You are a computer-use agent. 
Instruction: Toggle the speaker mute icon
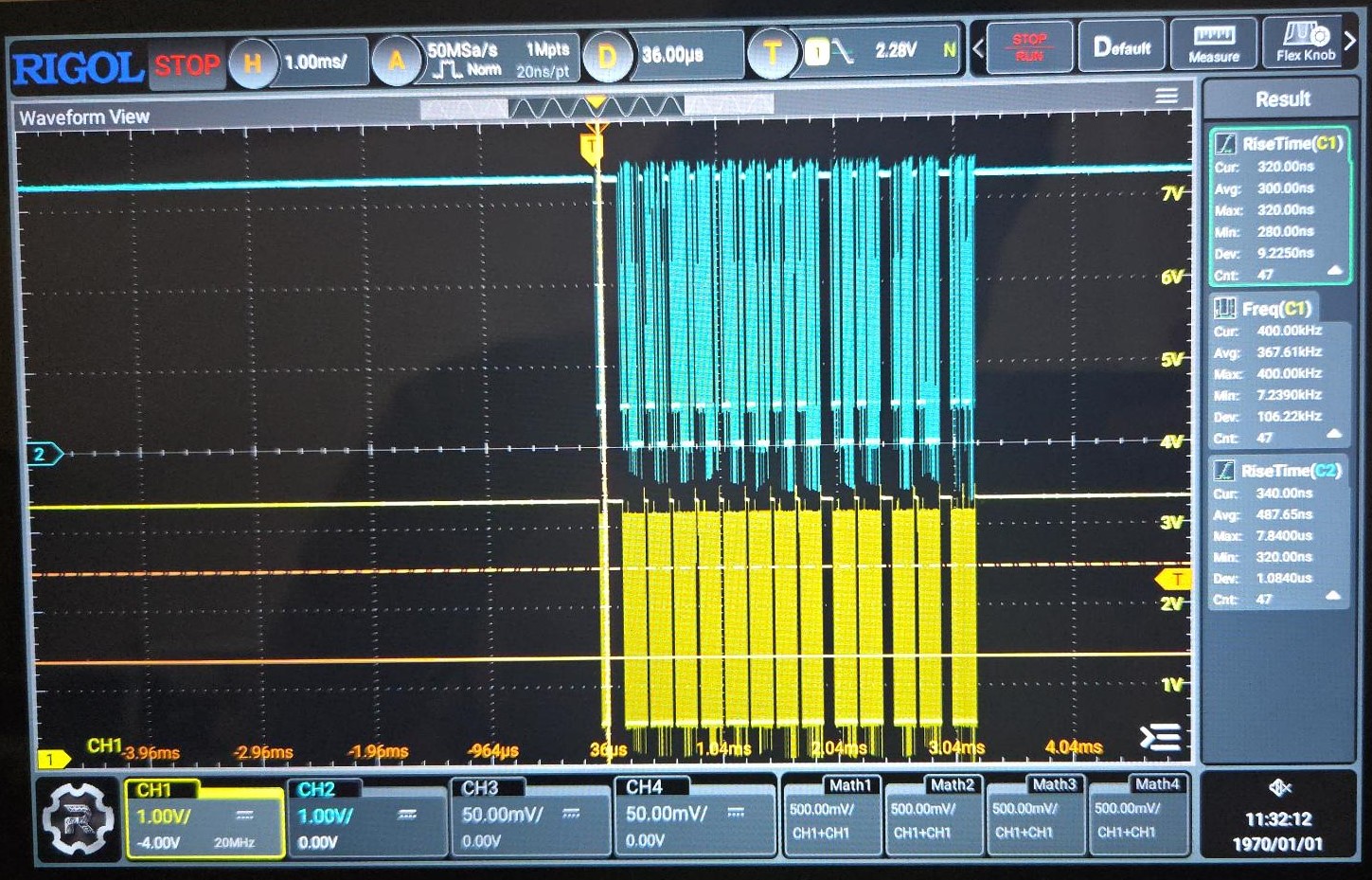[x=1279, y=787]
